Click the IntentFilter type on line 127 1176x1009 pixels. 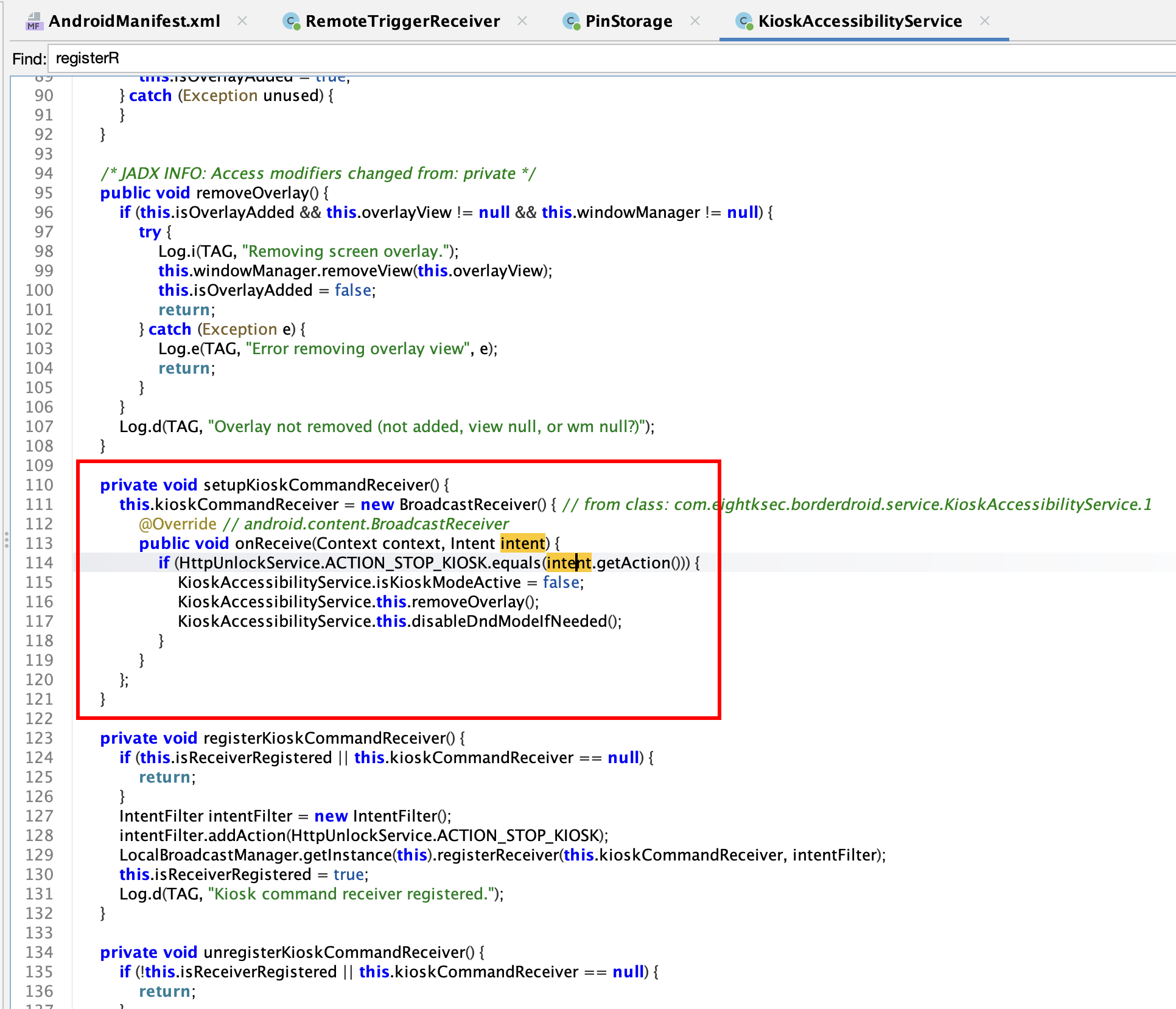click(161, 816)
